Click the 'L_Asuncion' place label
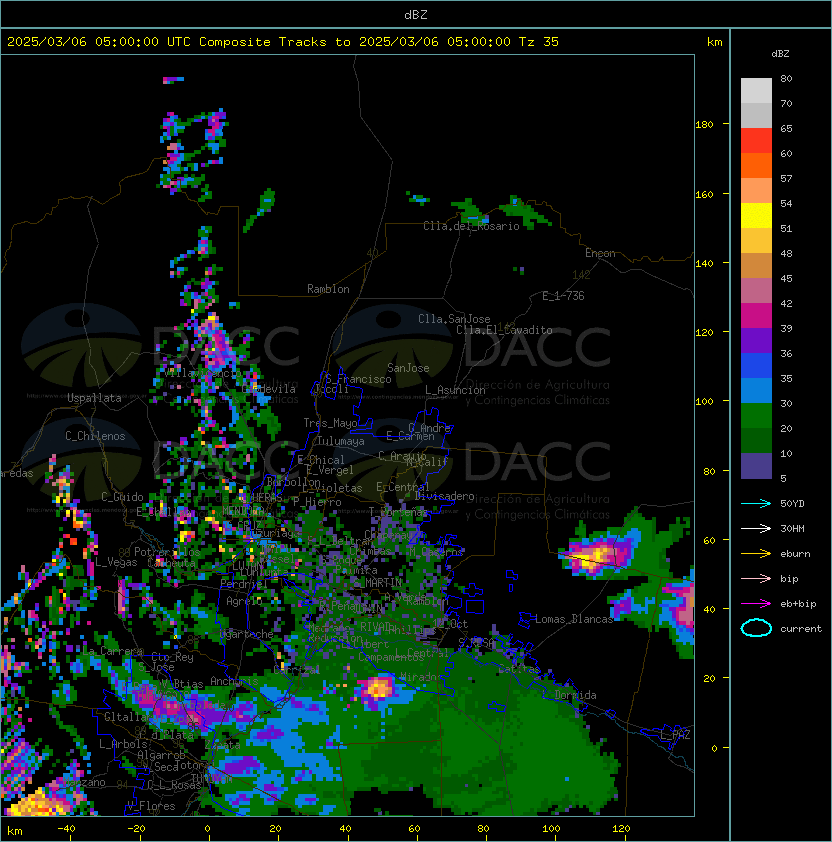Viewport: 832px width, 842px height. click(x=455, y=390)
